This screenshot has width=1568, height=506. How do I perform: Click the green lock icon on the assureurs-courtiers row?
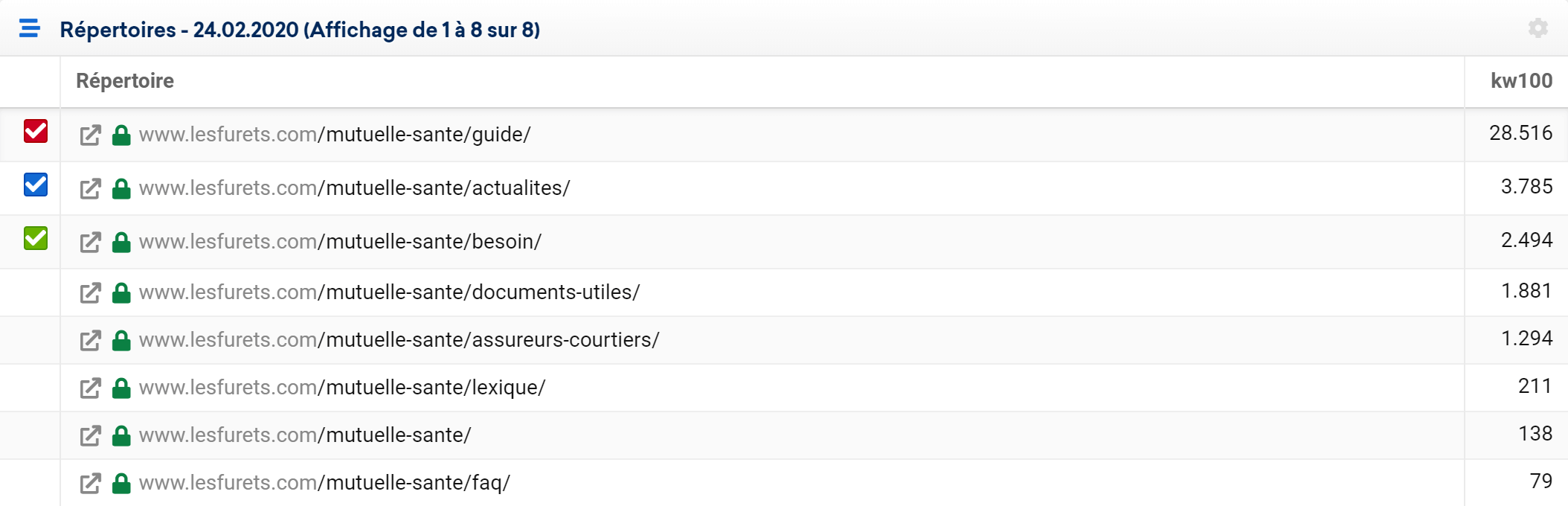[121, 340]
